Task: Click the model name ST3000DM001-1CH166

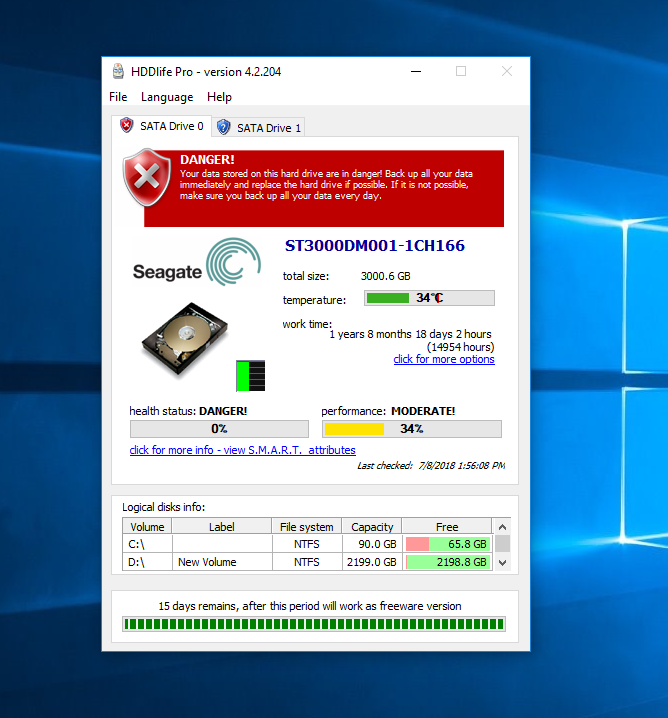Action: 375,246
